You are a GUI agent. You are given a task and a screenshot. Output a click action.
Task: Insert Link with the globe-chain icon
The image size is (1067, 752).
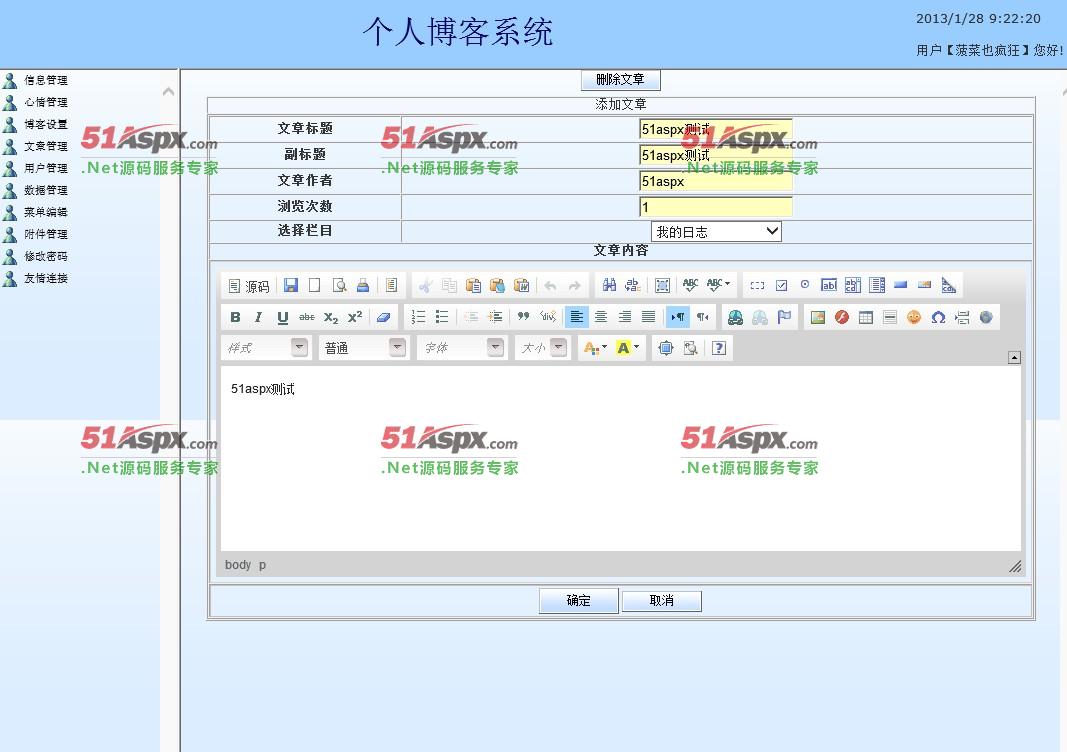736,317
